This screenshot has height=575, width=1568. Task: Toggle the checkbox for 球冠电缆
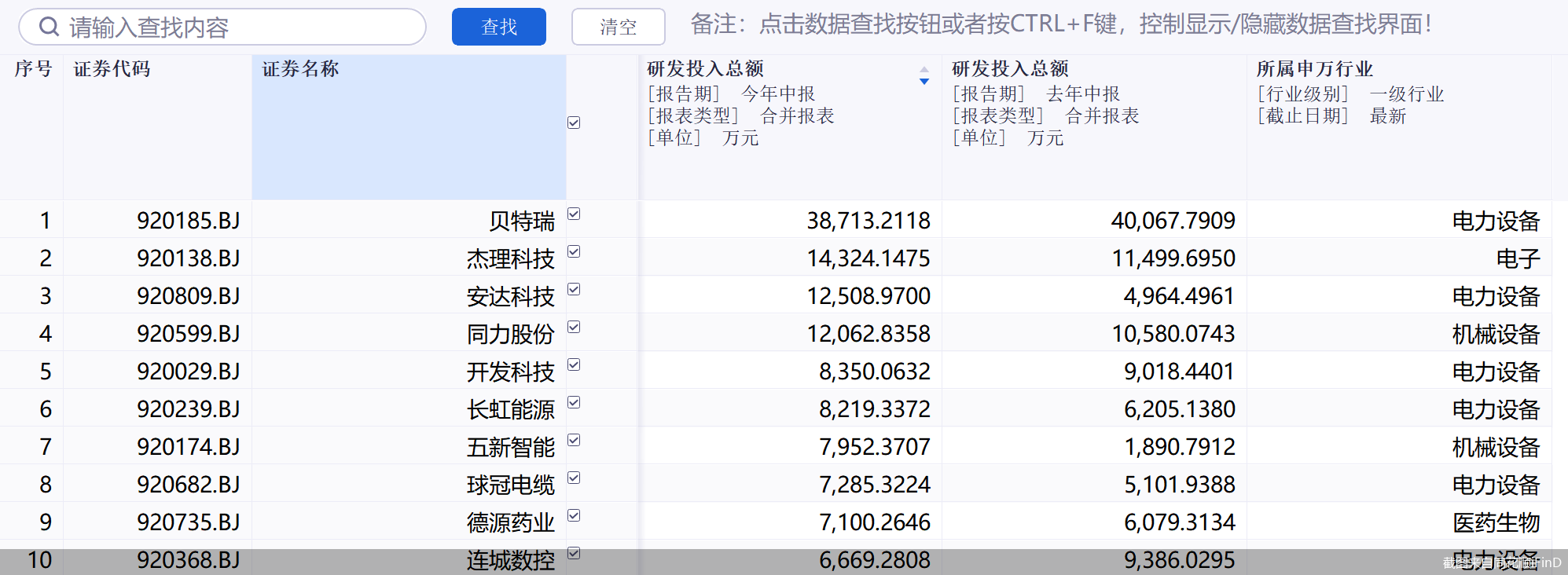pos(574,478)
